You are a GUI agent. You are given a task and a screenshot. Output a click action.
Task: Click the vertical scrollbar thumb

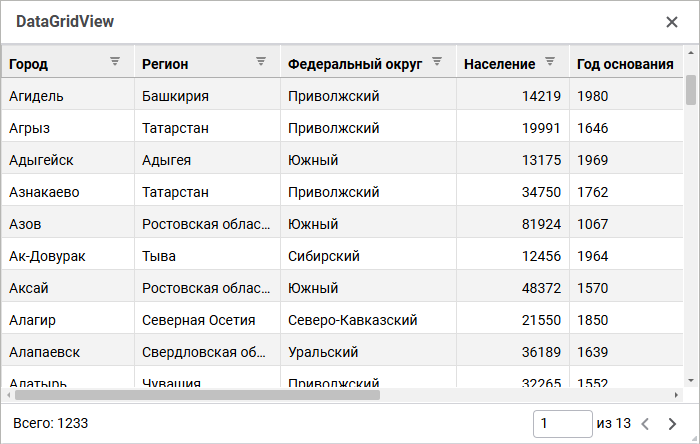691,90
